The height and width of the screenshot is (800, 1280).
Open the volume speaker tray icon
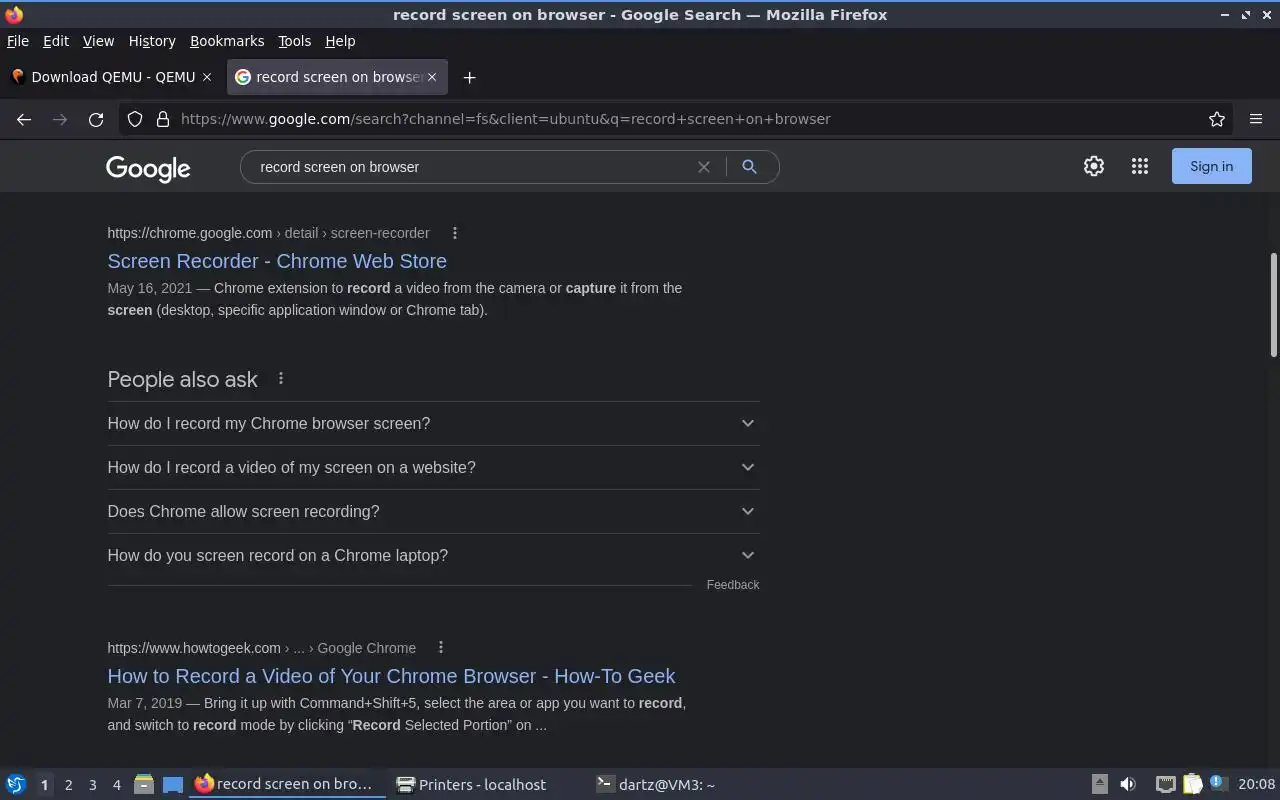click(x=1128, y=785)
